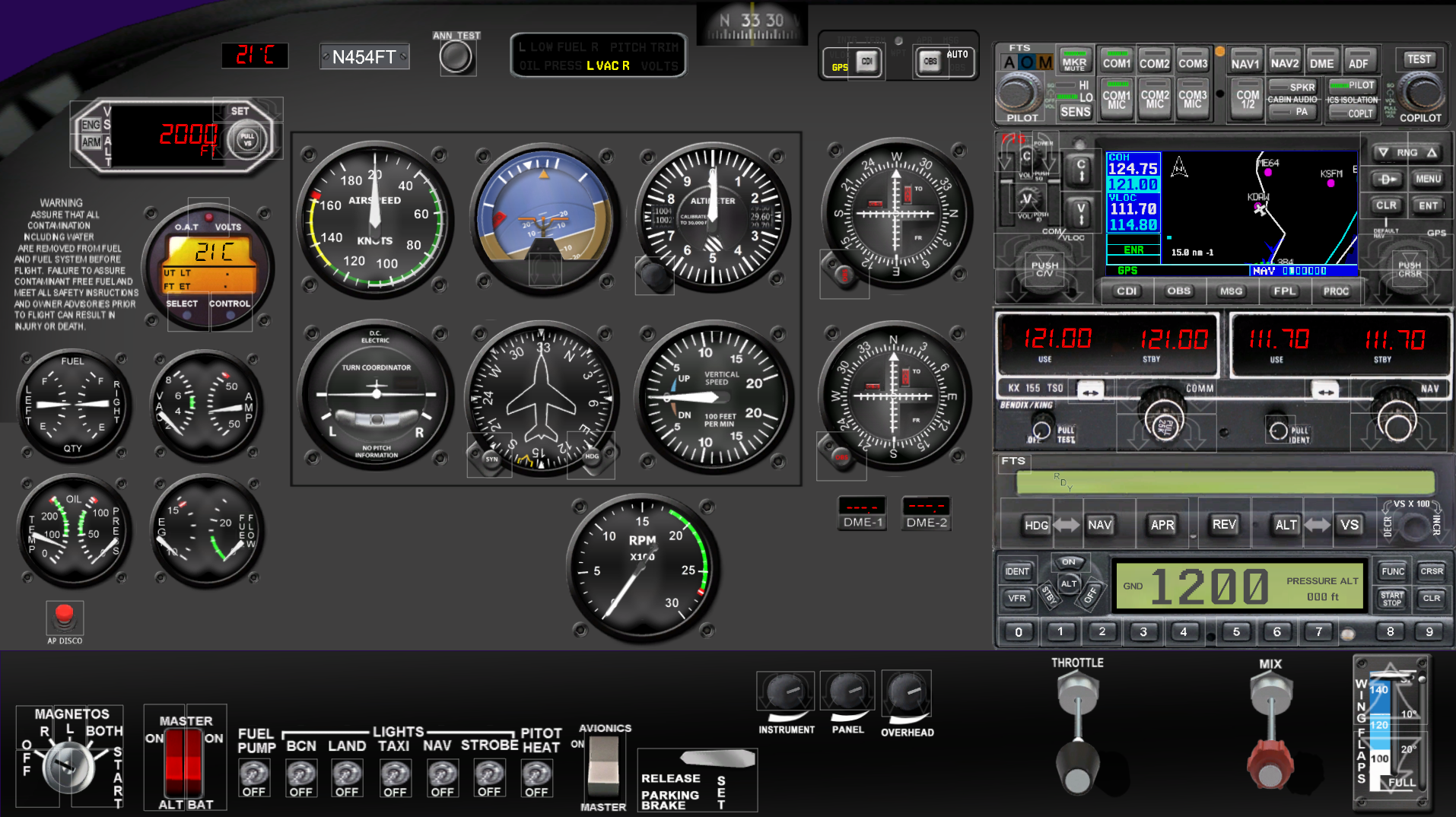1456x817 pixels.
Task: Click the NAV frequency swap arrow button
Action: coord(1325,391)
